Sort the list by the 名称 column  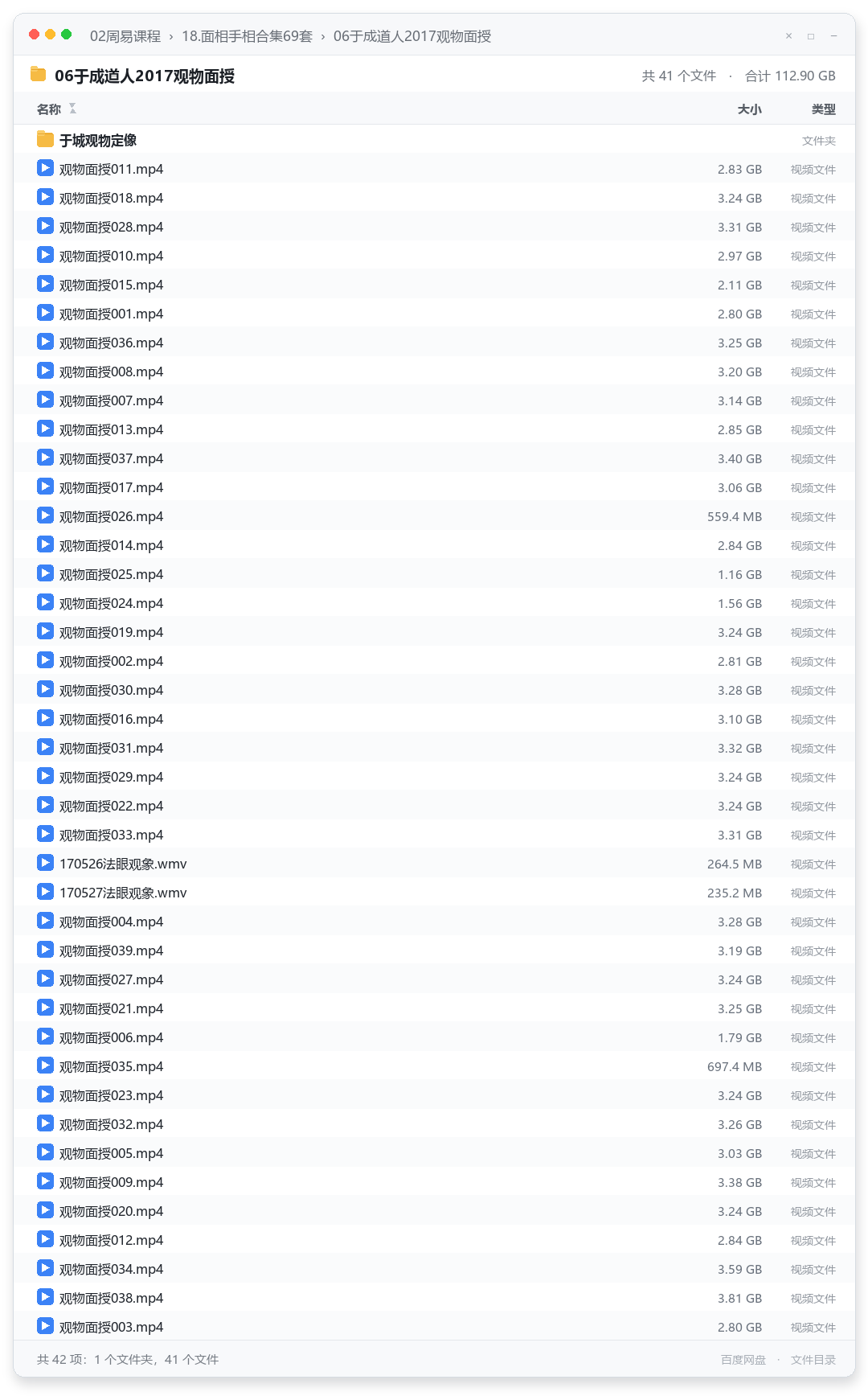[49, 109]
